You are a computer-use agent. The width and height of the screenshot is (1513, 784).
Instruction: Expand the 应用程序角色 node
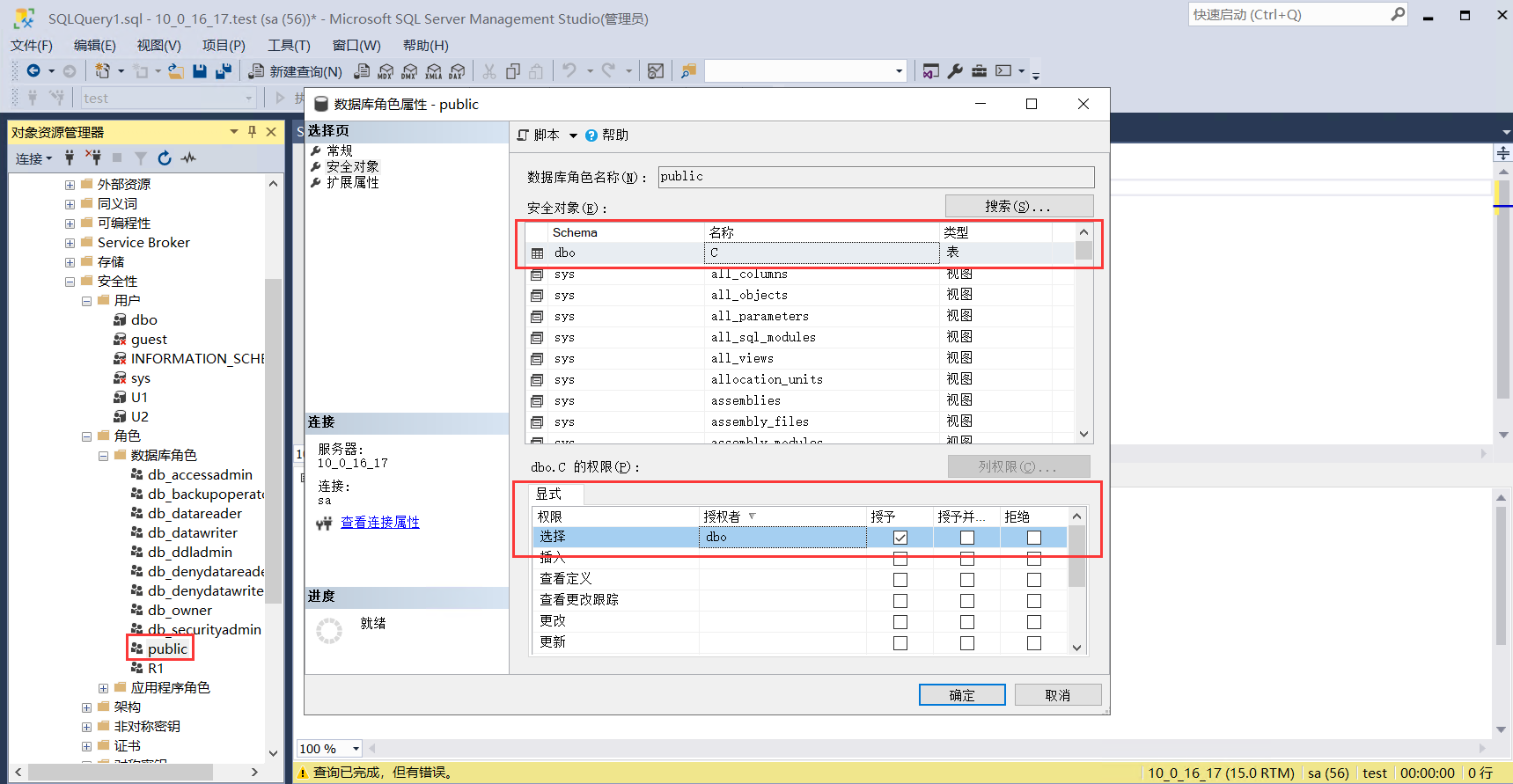(103, 688)
